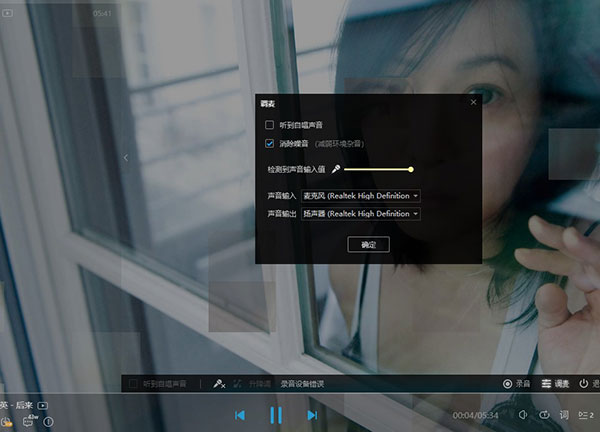
Task: Enable 听到自己声音 checkbox in the dialog
Action: (x=269, y=125)
